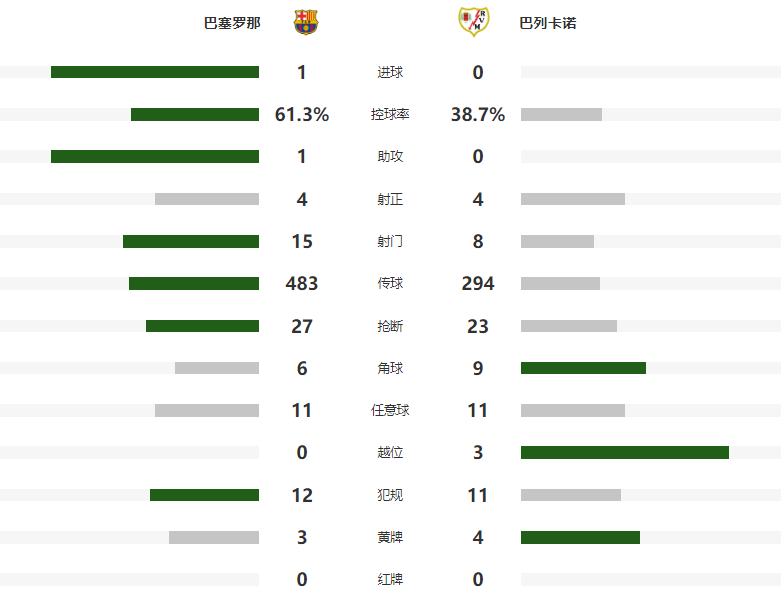Image resolution: width=782 pixels, height=616 pixels.
Task: Click Barcelona's green 61.3% possession bar
Action: click(195, 115)
